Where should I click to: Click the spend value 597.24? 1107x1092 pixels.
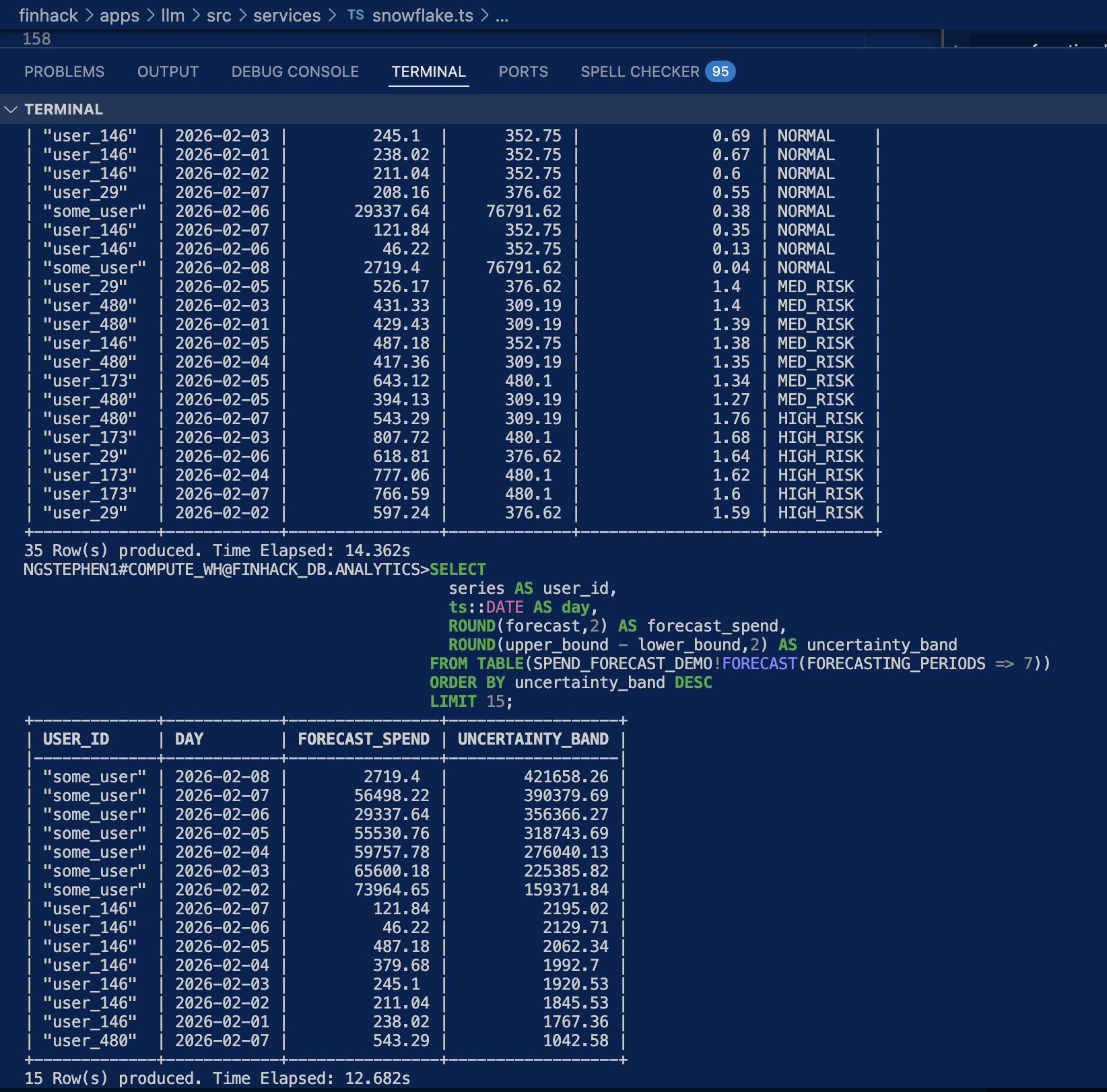point(401,513)
